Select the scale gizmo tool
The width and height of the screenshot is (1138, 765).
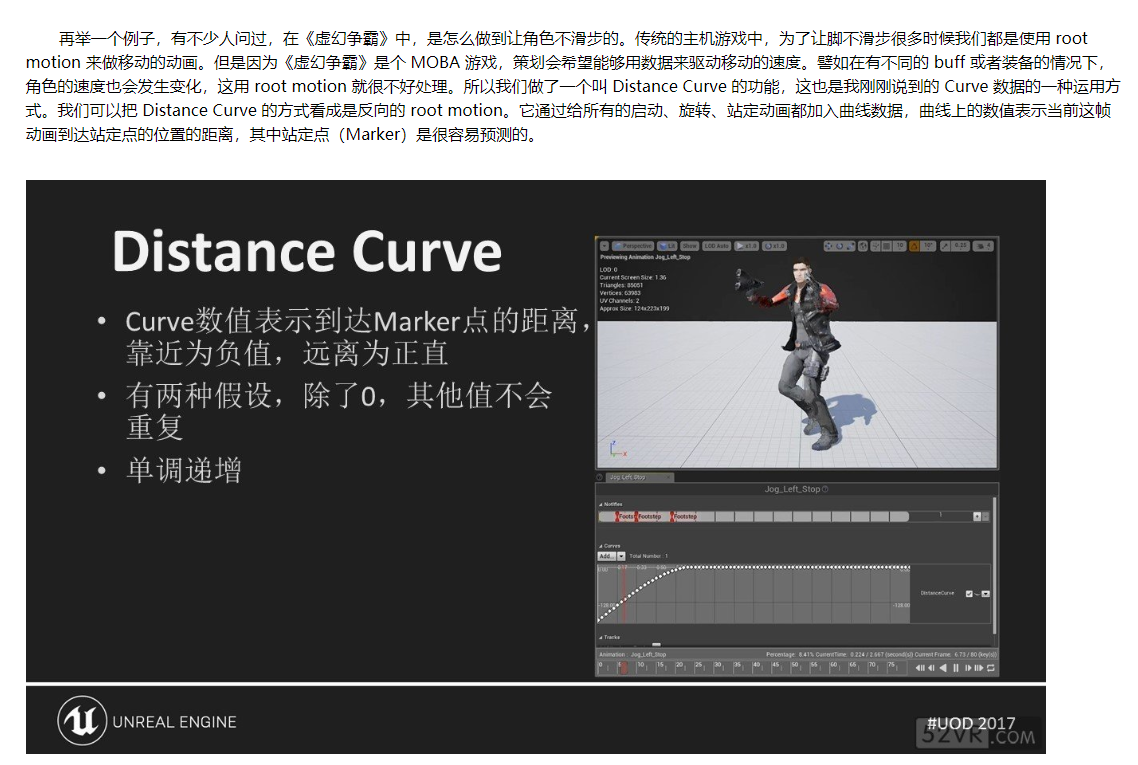850,246
